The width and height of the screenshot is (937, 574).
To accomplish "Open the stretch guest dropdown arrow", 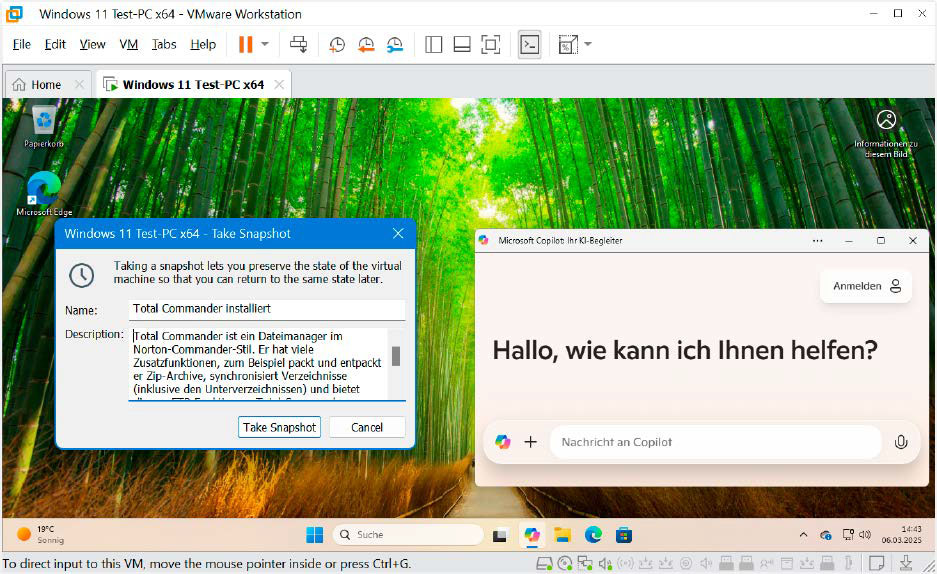I will (x=588, y=44).
